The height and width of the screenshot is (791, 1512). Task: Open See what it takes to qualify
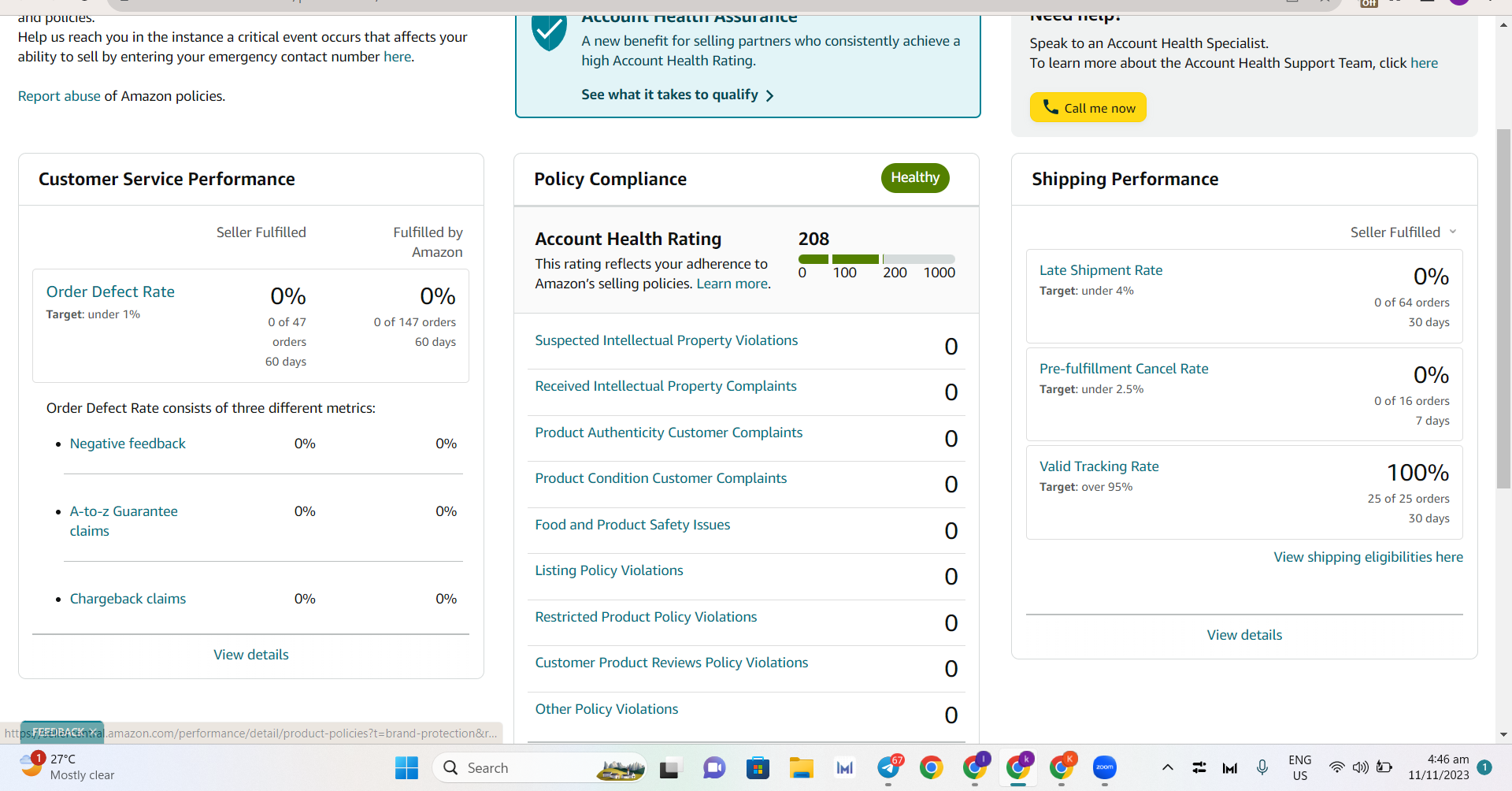tap(677, 95)
